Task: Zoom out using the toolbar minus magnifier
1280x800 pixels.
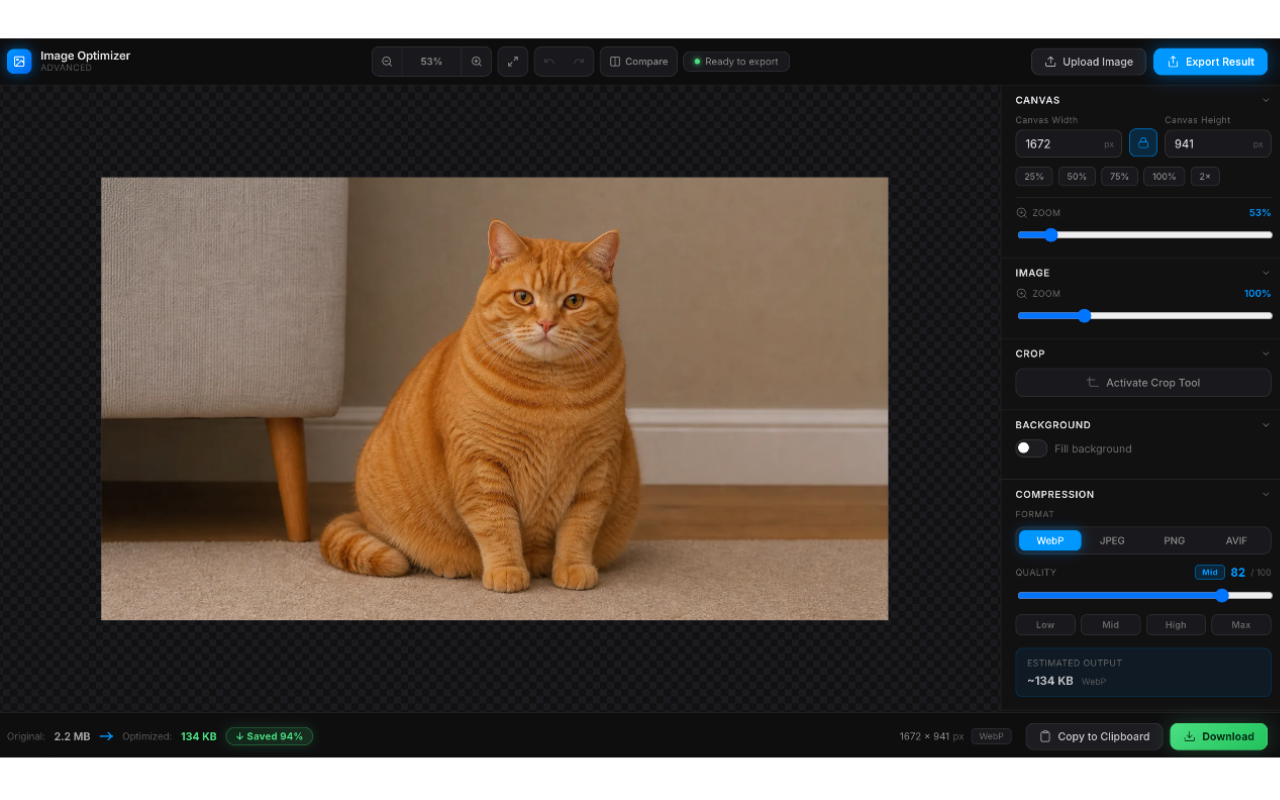Action: pos(387,61)
